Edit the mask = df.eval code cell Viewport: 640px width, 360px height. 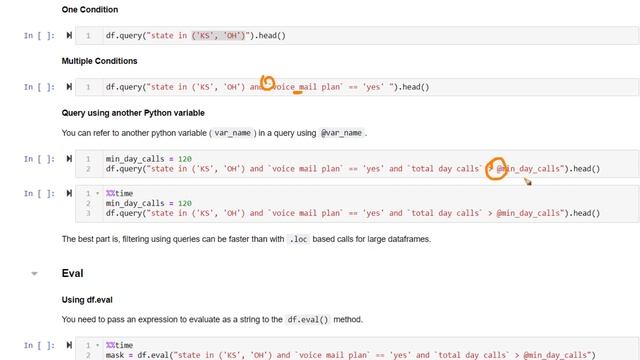coord(357,349)
